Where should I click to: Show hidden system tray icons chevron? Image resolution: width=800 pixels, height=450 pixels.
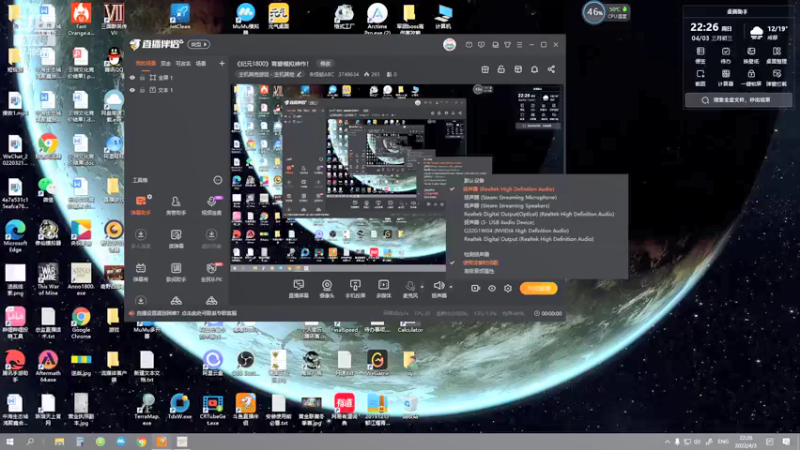tap(667, 442)
